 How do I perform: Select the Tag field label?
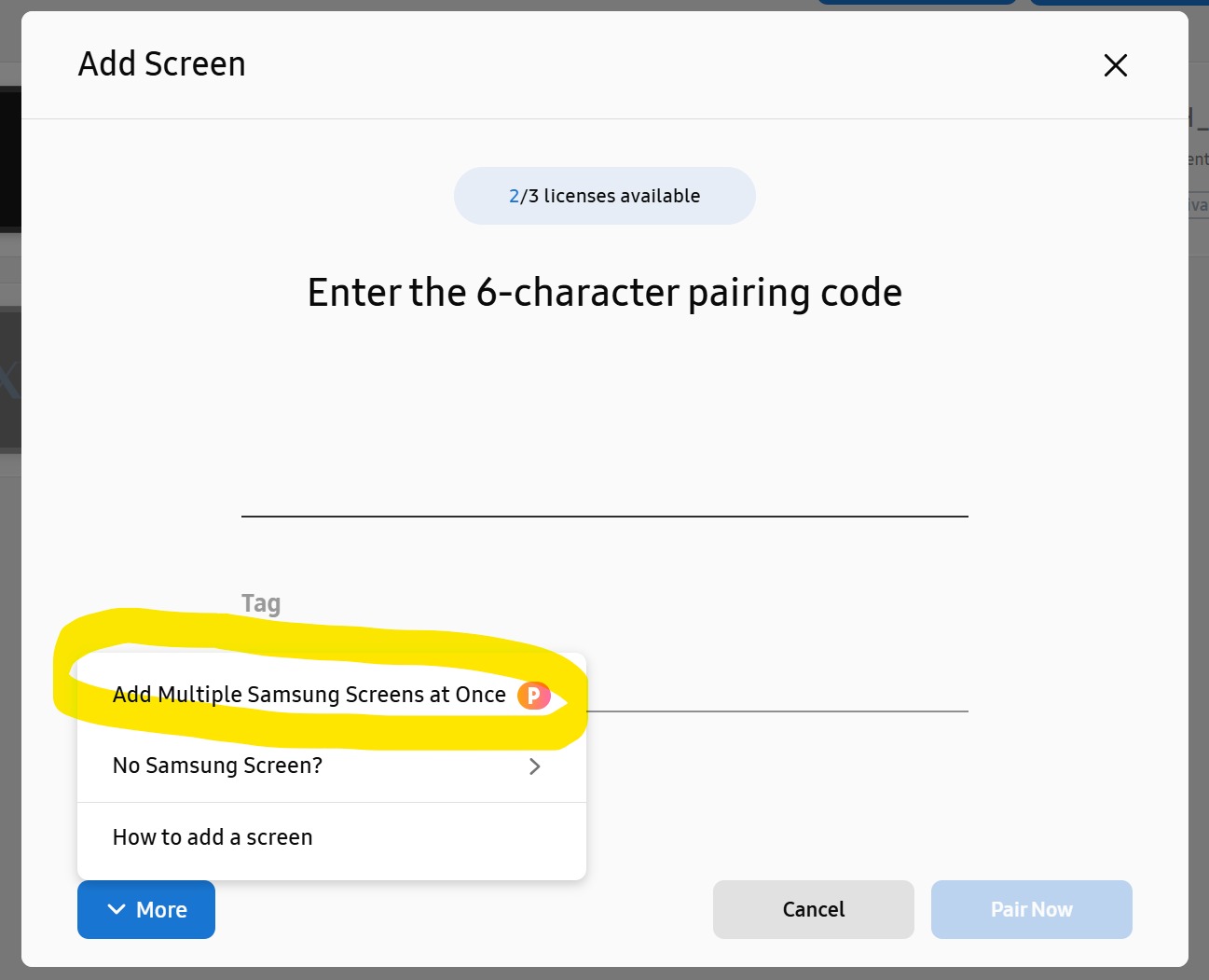coord(261,603)
